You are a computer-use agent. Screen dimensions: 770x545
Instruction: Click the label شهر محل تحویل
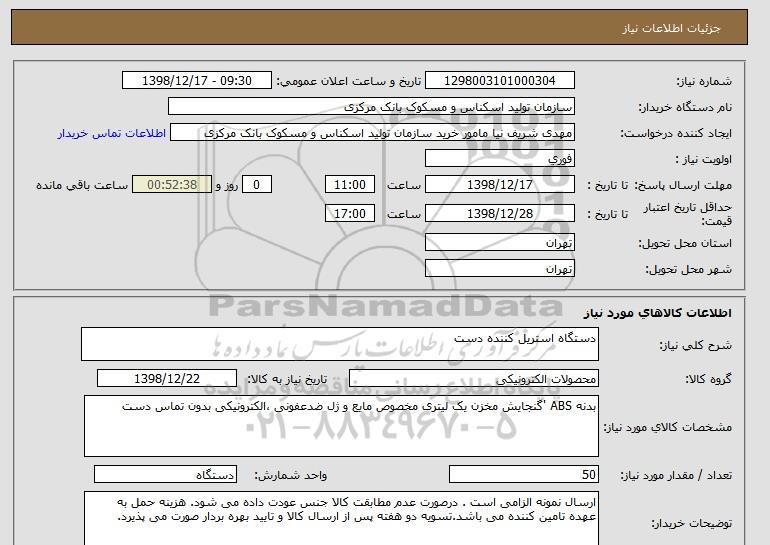[x=688, y=269]
